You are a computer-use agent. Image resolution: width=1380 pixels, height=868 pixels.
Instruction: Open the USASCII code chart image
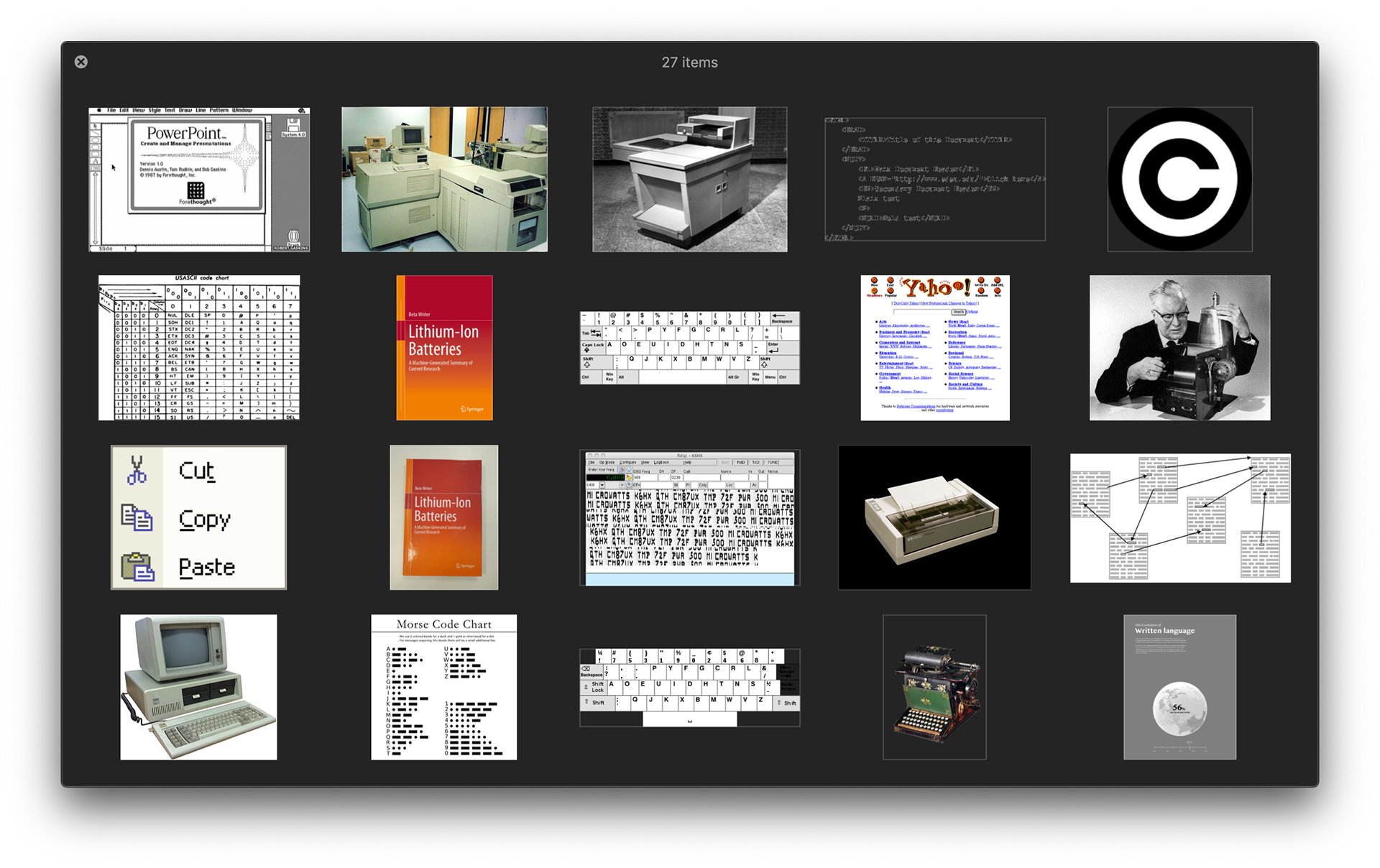199,348
